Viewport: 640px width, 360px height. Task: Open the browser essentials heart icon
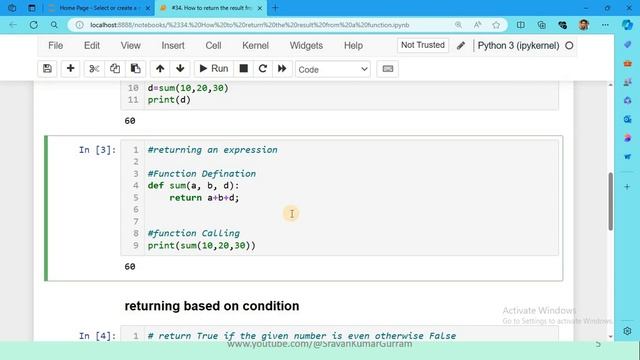click(562, 25)
